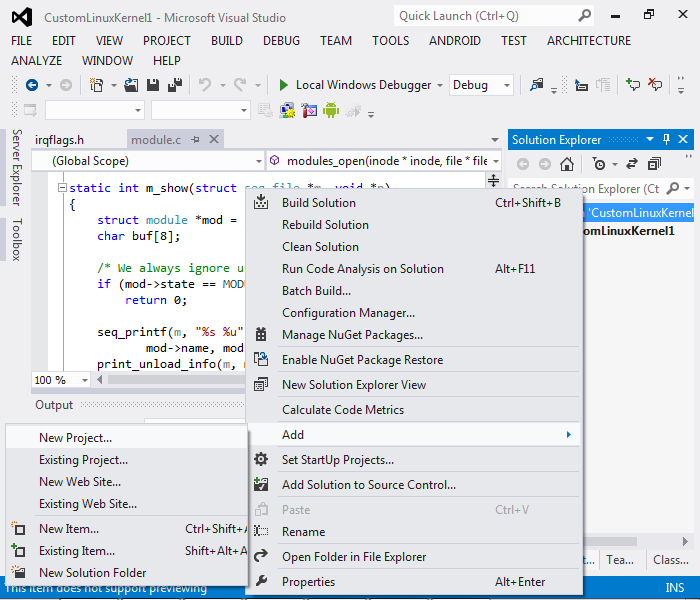
Task: Click Solution Explorer Sync with Active Document icon
Action: pyautogui.click(x=632, y=164)
